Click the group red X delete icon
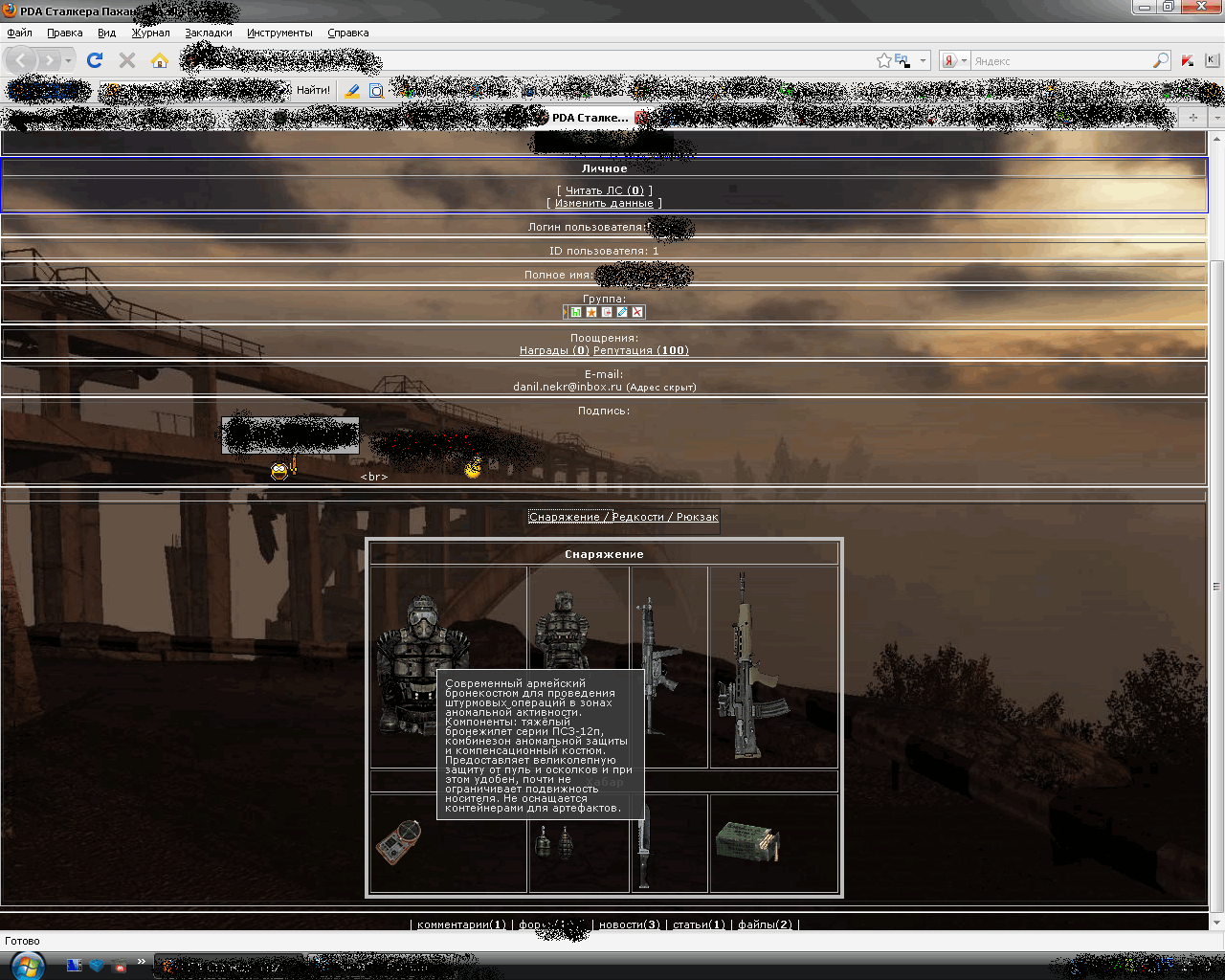This screenshot has height=980, width=1225. click(x=637, y=312)
